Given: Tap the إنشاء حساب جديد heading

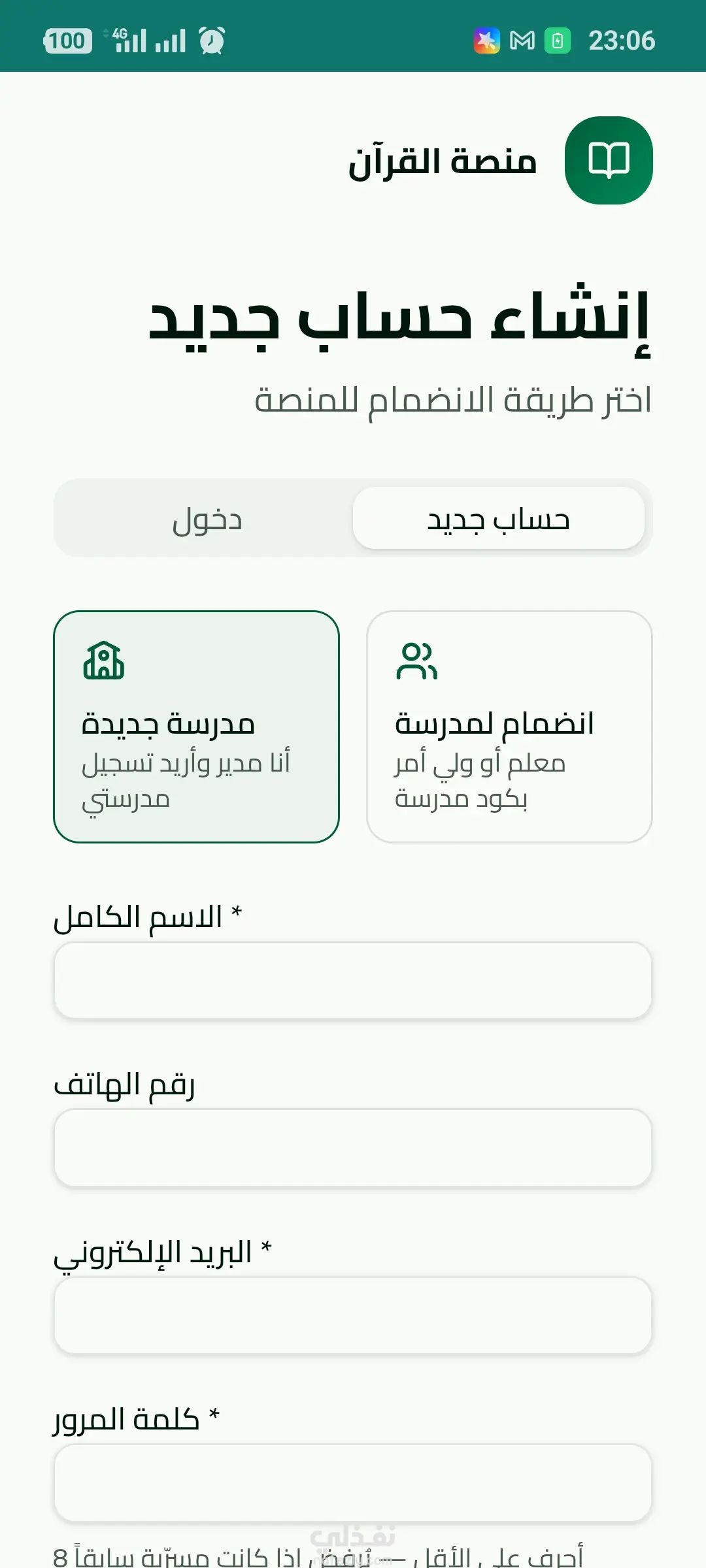Looking at the screenshot, I should pos(400,319).
